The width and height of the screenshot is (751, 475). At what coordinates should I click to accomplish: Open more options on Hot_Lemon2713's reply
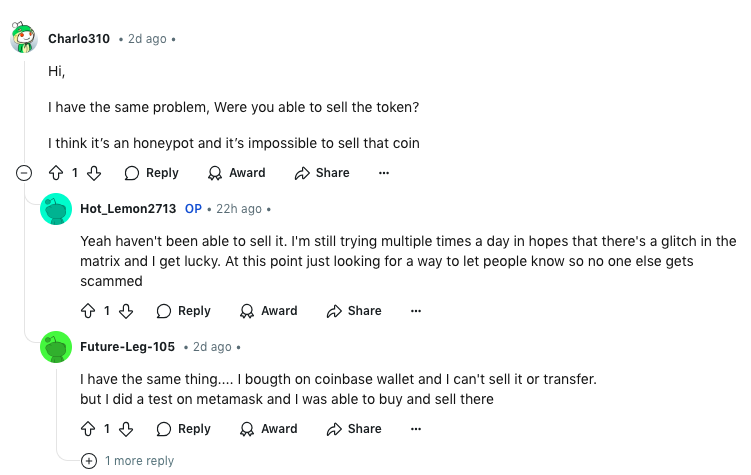pos(416,311)
